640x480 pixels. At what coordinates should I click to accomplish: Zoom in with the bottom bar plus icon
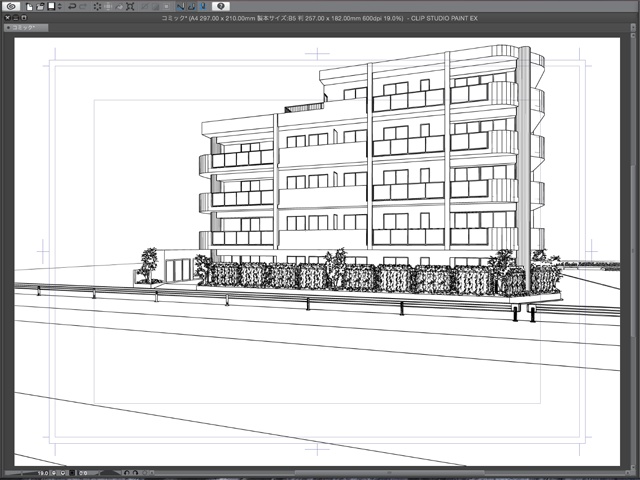click(x=63, y=473)
